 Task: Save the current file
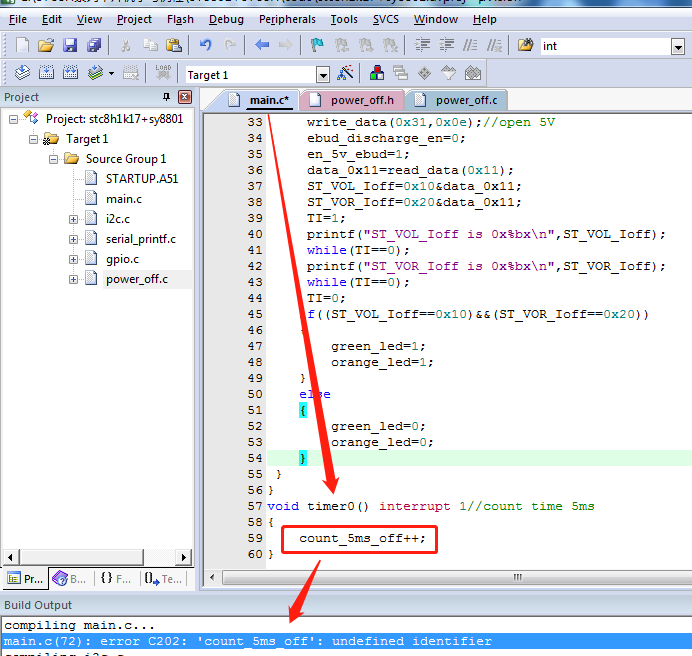pyautogui.click(x=70, y=45)
